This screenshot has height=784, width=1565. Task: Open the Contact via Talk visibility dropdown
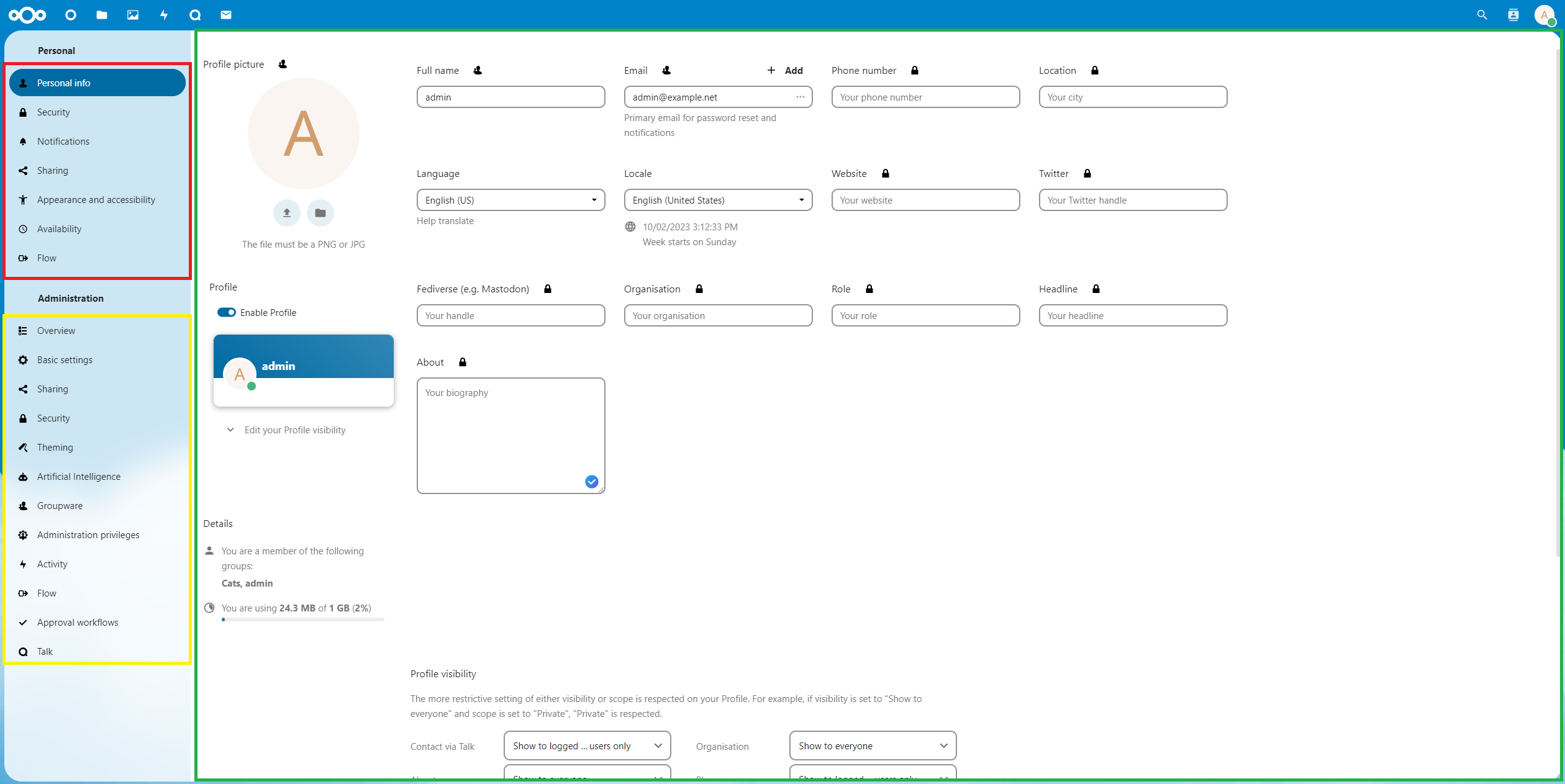(x=586, y=746)
